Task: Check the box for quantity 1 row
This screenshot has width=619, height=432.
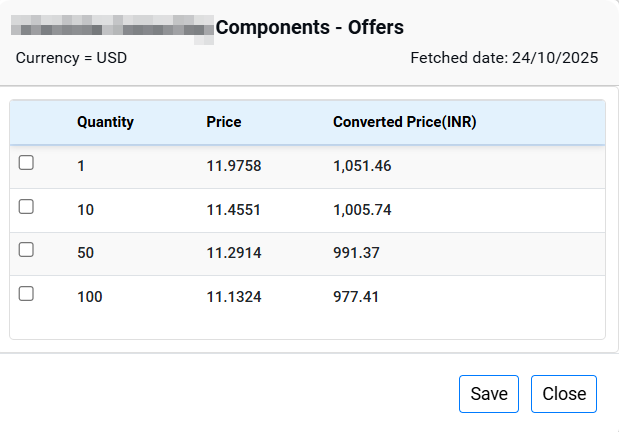Action: coord(27,163)
